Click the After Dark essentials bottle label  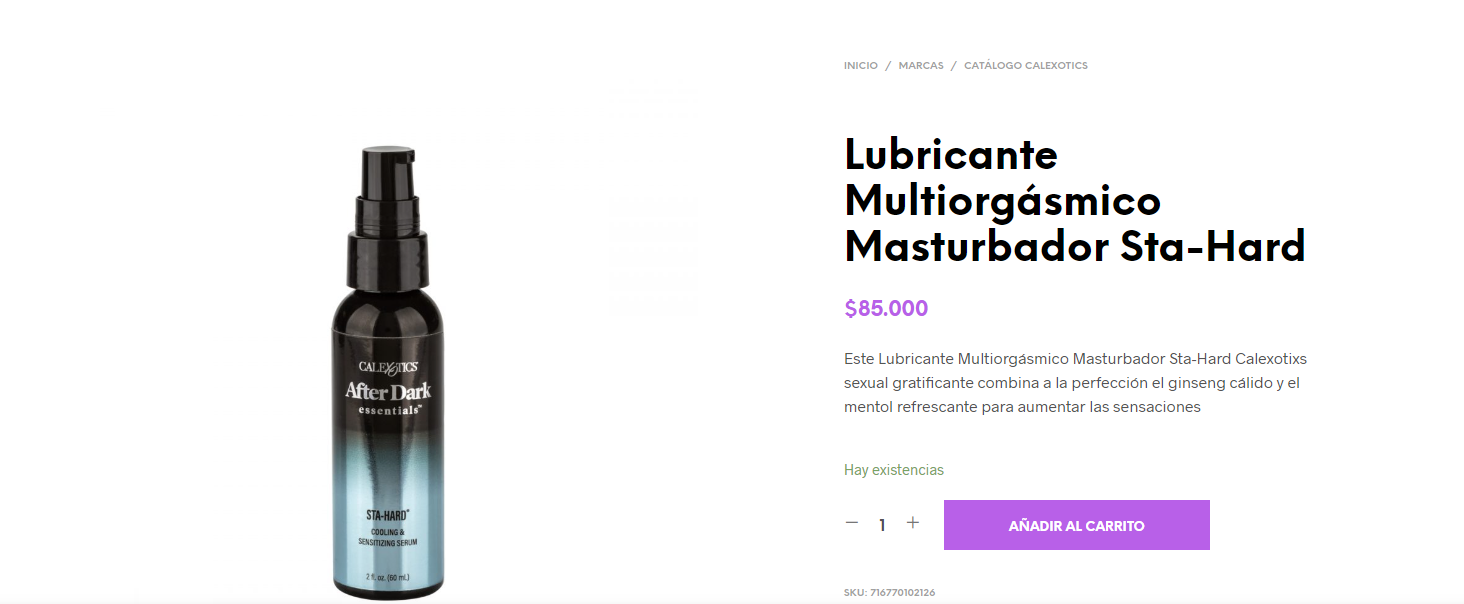388,397
